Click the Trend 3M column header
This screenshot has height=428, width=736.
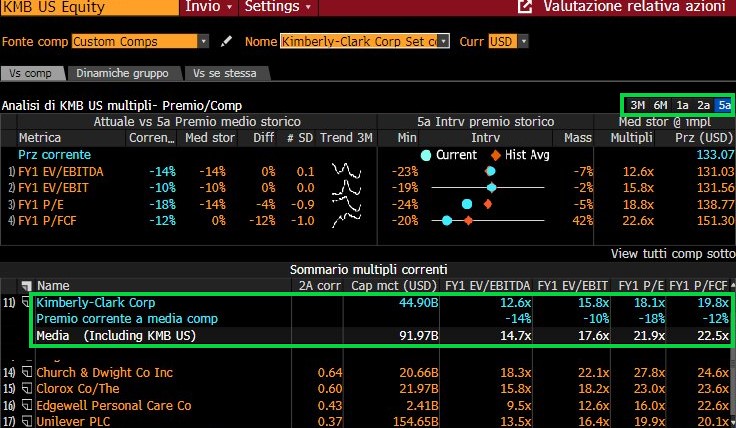(x=346, y=138)
